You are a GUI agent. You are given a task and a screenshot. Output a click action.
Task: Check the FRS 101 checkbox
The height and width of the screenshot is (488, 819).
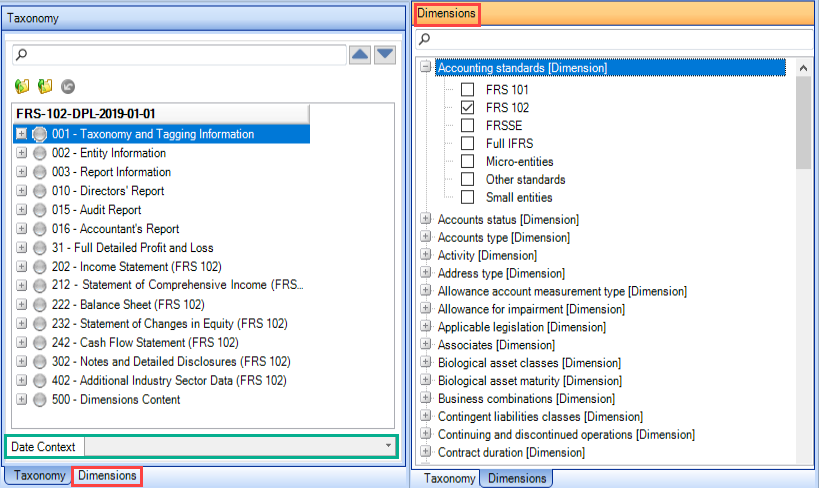tap(467, 89)
